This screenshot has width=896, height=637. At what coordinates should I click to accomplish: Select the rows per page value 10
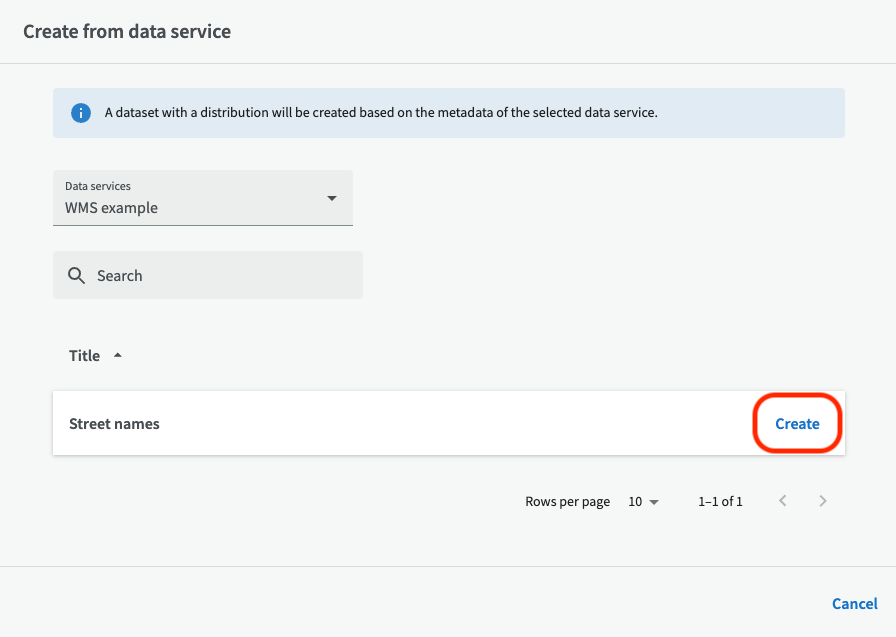[x=634, y=502]
